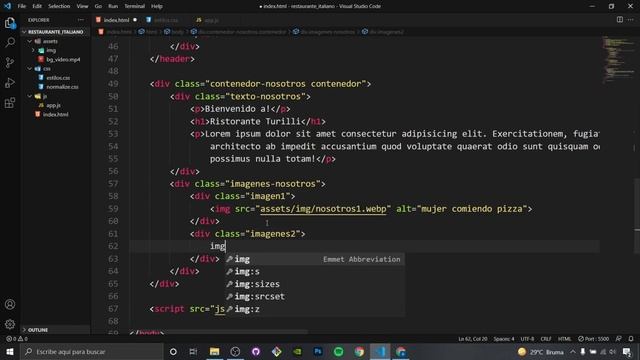This screenshot has height=360, width=640.
Task: Open the Terminal menu
Action: point(135,6)
